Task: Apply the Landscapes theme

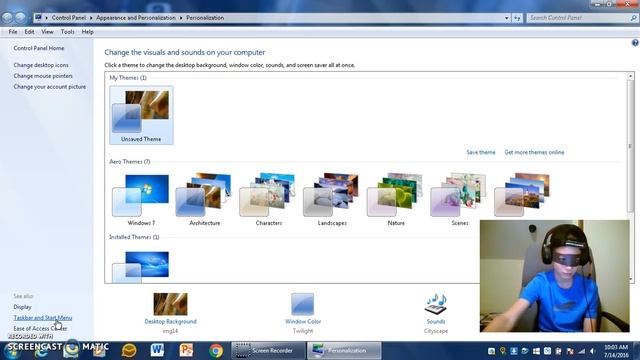Action: [332, 199]
